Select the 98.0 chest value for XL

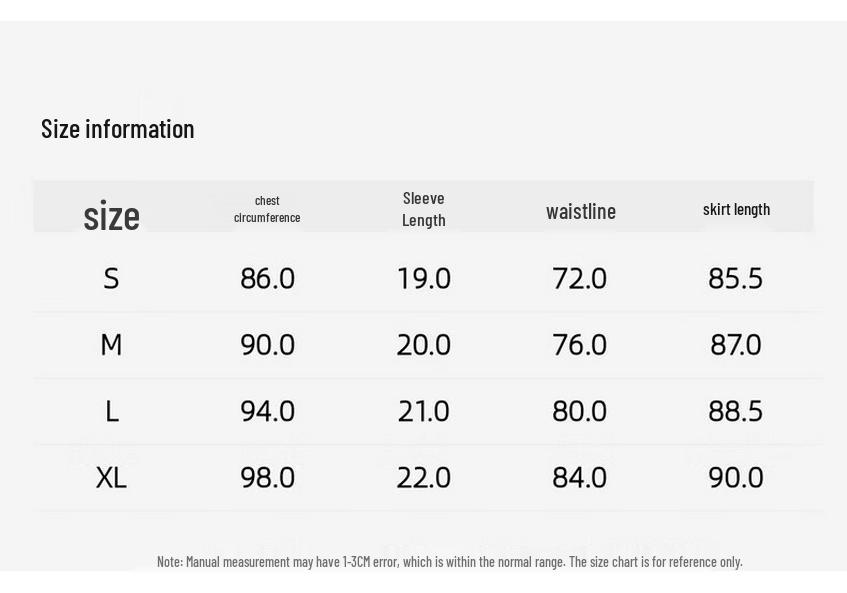[267, 477]
